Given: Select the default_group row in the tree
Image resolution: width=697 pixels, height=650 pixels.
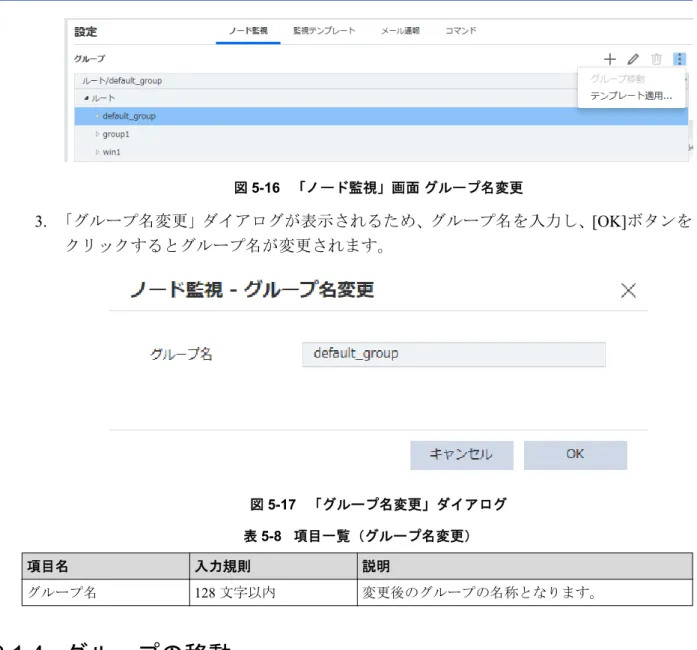Looking at the screenshot, I should click(x=381, y=116).
